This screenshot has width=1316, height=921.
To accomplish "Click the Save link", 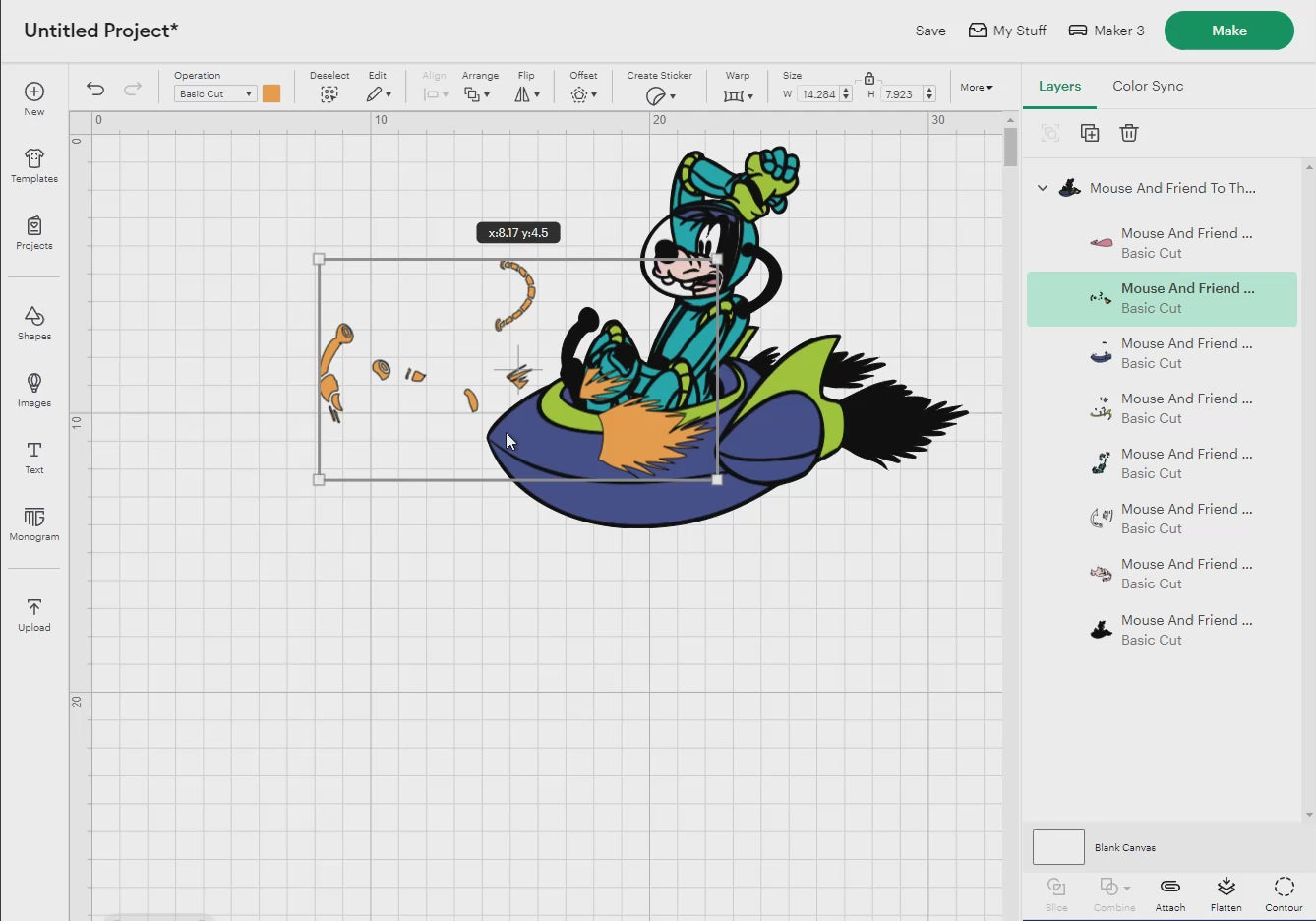I will click(930, 31).
